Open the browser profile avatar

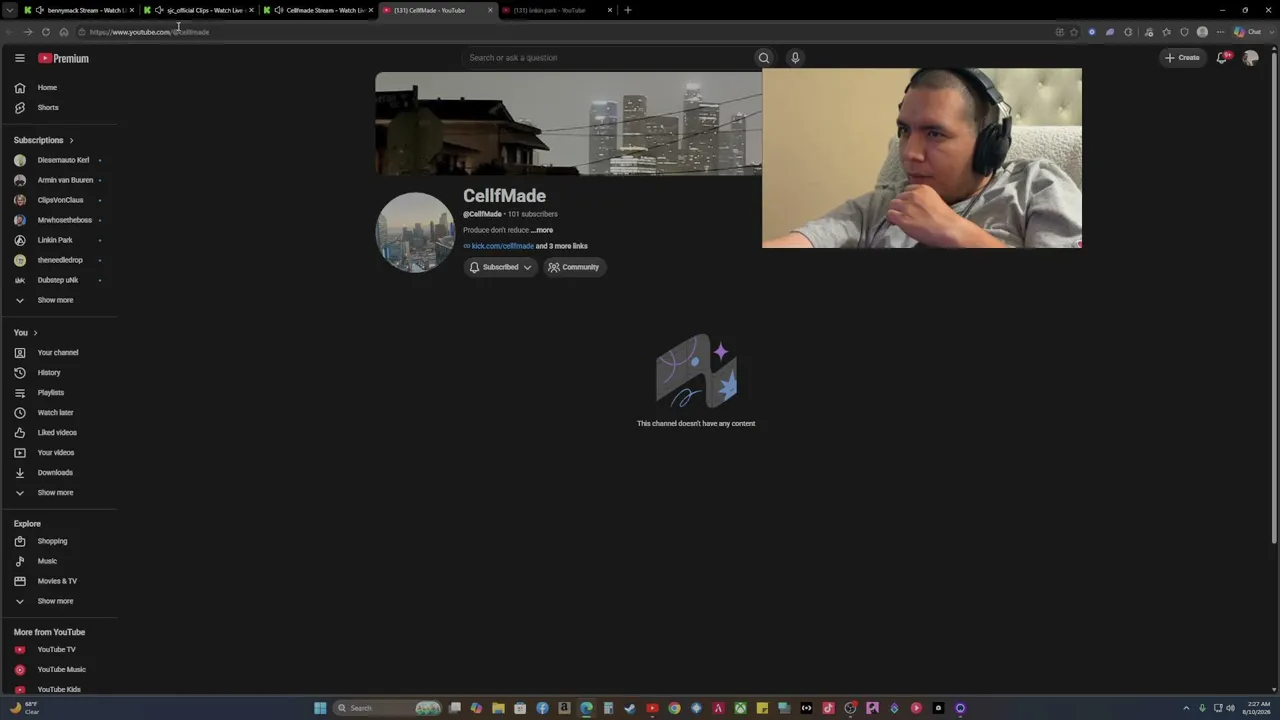click(x=1202, y=32)
